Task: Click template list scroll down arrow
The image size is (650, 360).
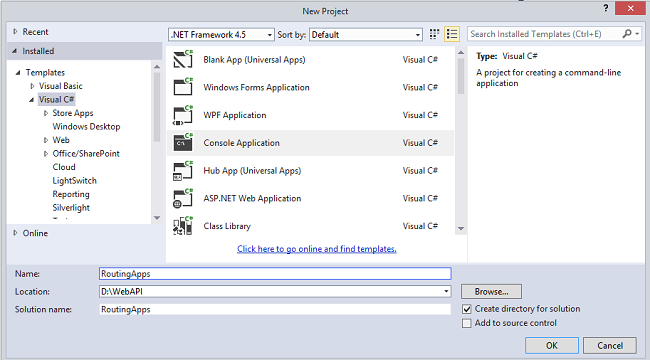Action: (461, 229)
